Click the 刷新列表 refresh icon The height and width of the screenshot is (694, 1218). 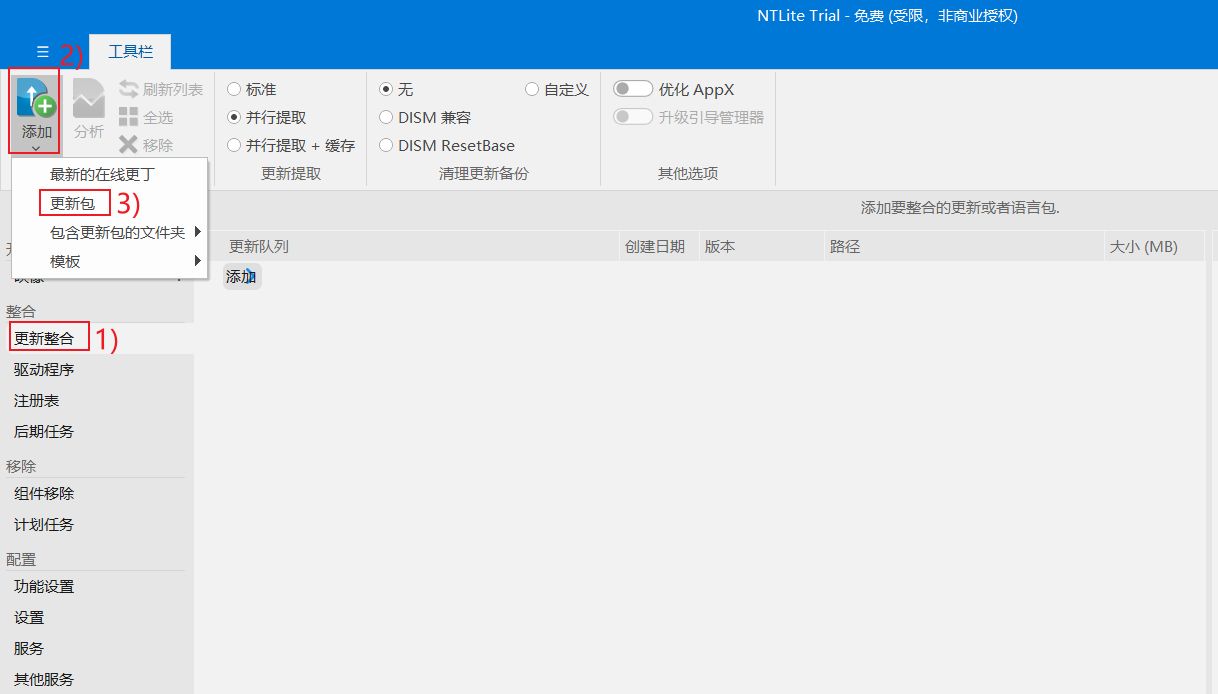(x=128, y=90)
